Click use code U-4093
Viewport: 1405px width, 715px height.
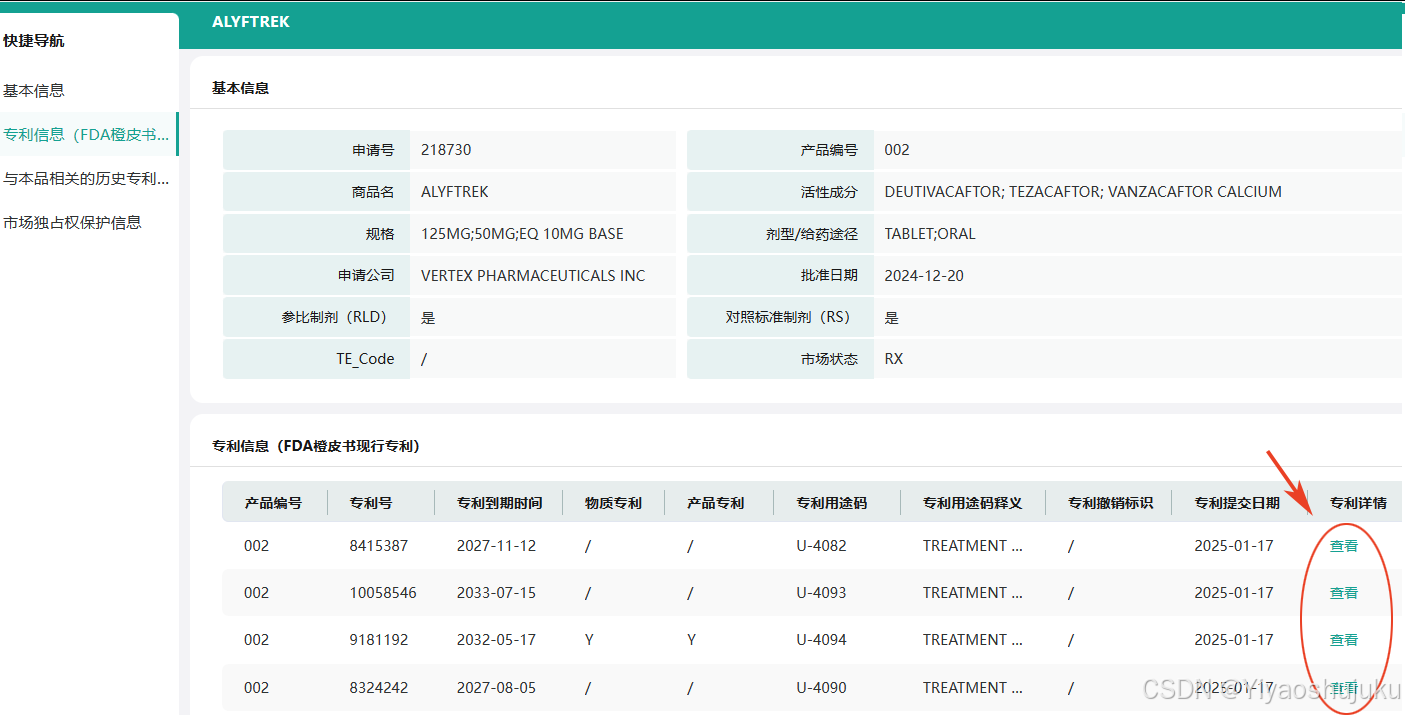821,593
